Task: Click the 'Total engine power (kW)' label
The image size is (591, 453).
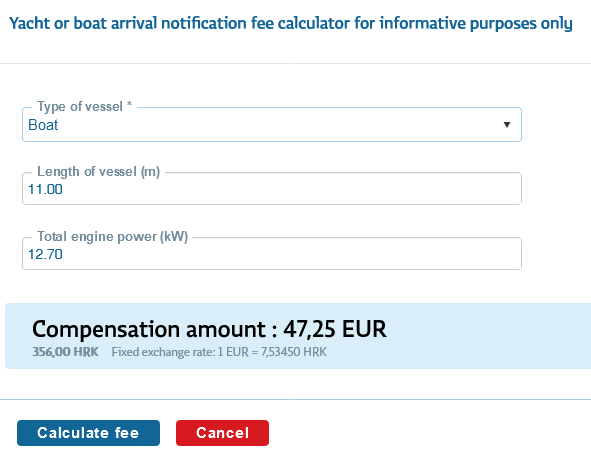Action: [x=112, y=236]
